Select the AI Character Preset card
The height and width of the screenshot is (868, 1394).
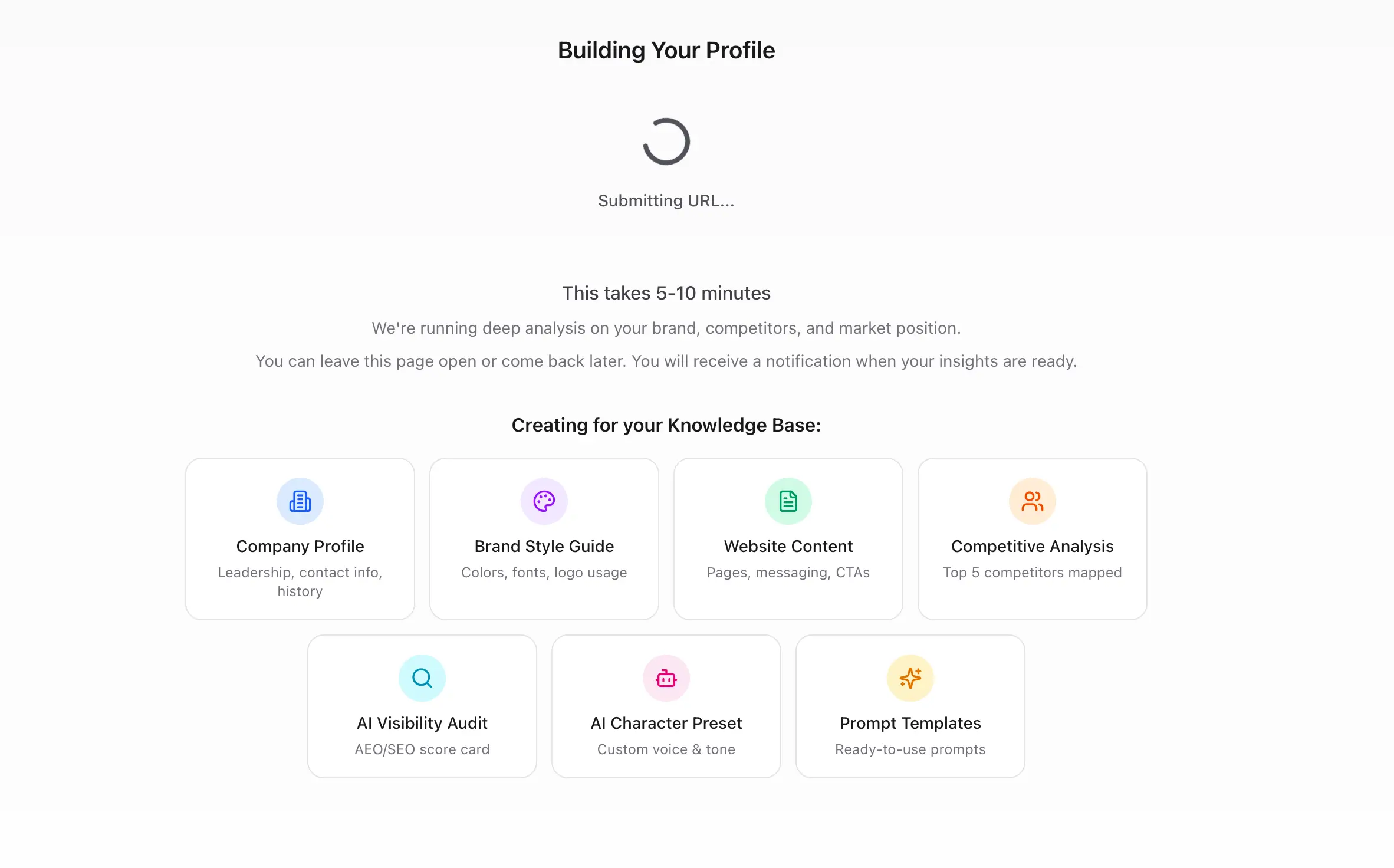pyautogui.click(x=666, y=706)
